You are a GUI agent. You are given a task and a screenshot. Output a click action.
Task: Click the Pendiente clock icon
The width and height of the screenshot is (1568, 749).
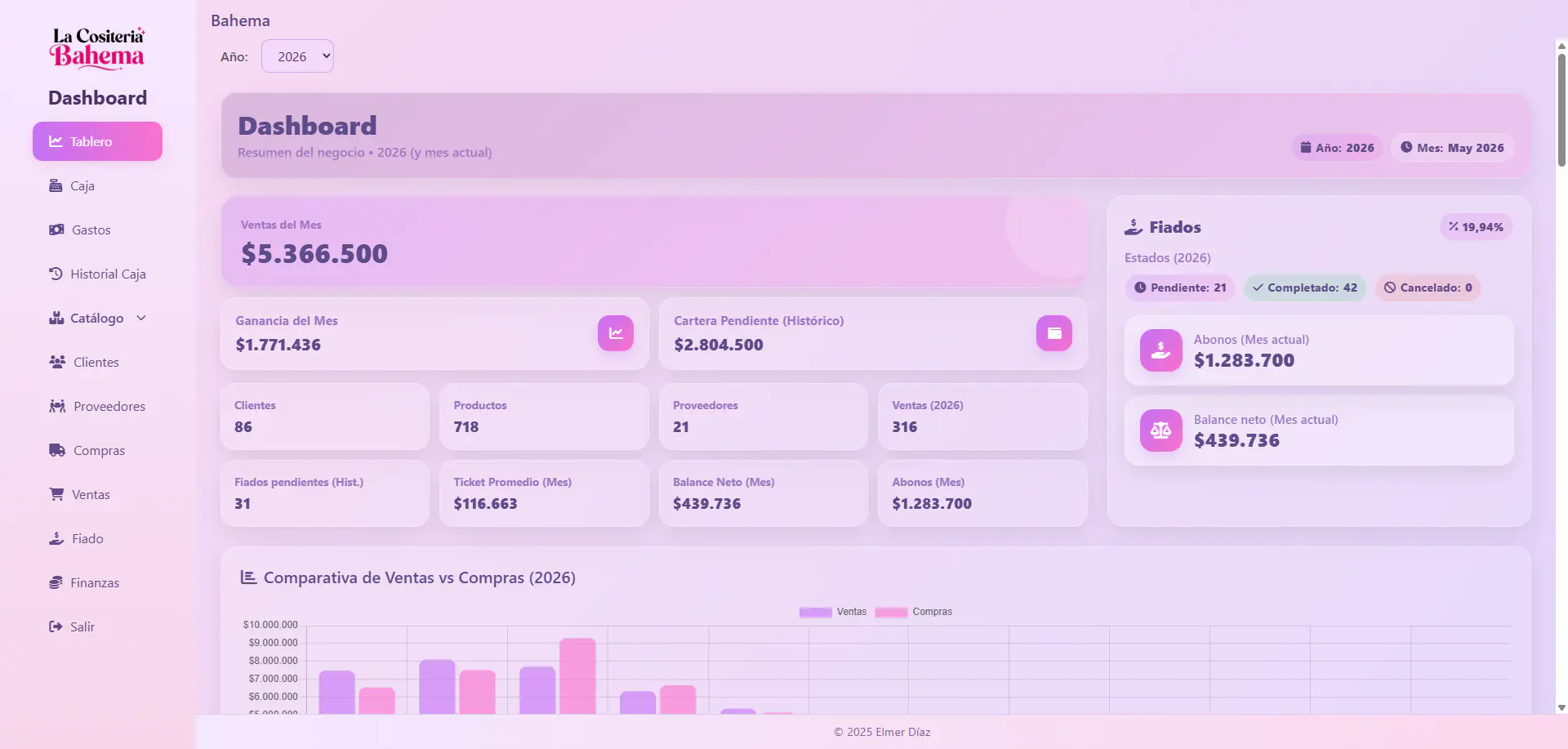[x=1140, y=288]
